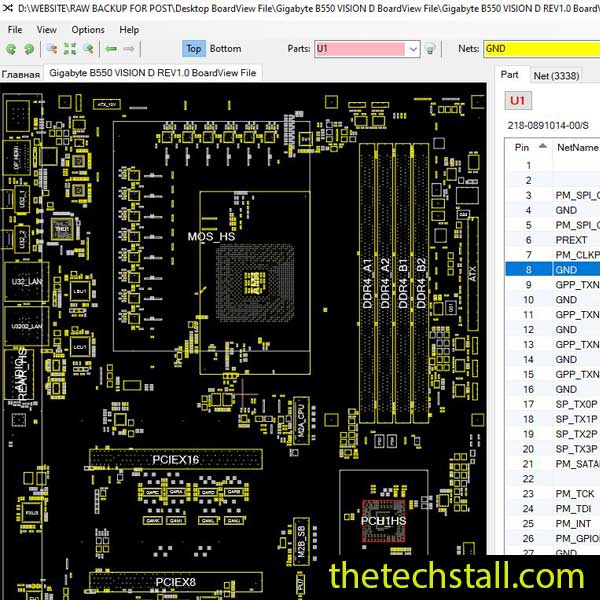Open the Parts dropdown arrow

pyautogui.click(x=413, y=49)
